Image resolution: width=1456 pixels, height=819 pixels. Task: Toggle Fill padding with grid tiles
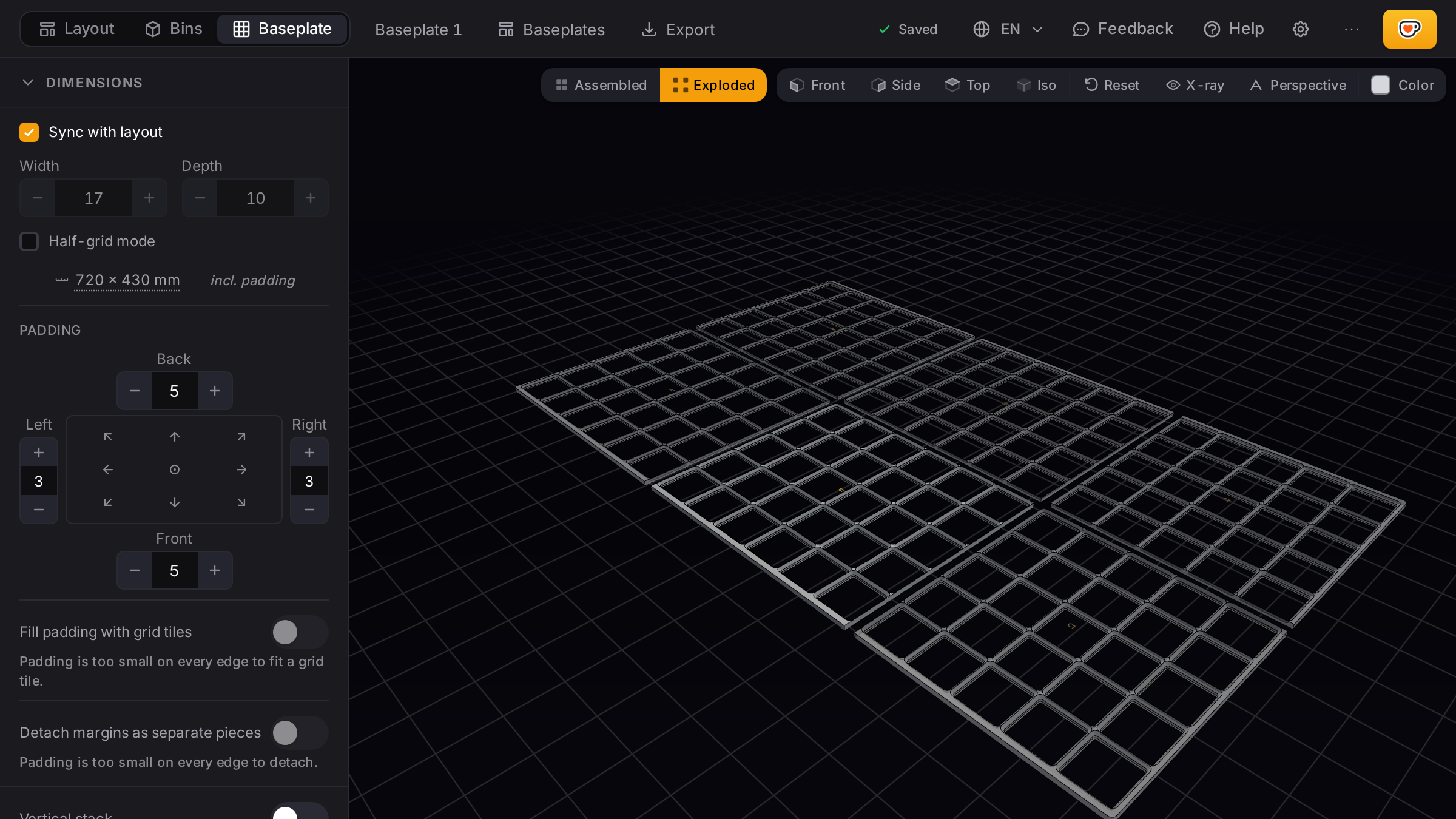299,633
